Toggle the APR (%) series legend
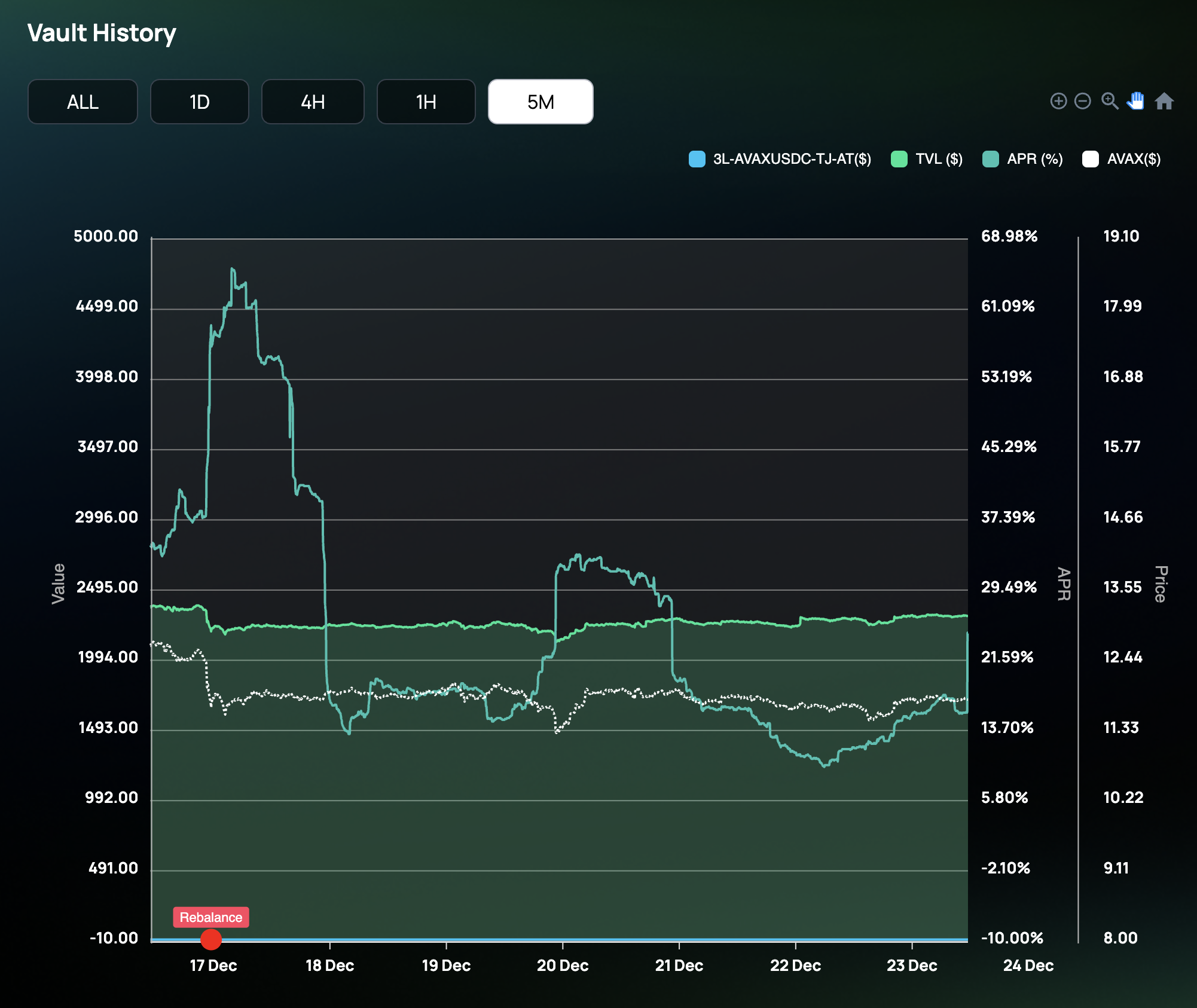The image size is (1197, 1008). click(1023, 159)
